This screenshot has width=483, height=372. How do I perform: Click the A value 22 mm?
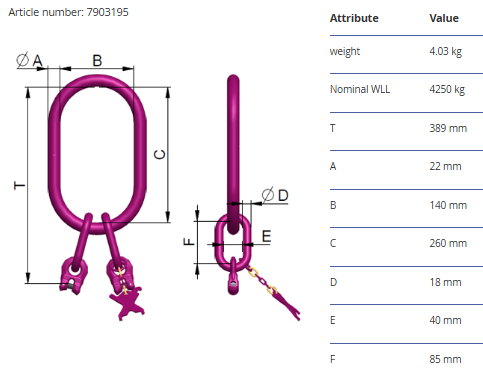[445, 166]
